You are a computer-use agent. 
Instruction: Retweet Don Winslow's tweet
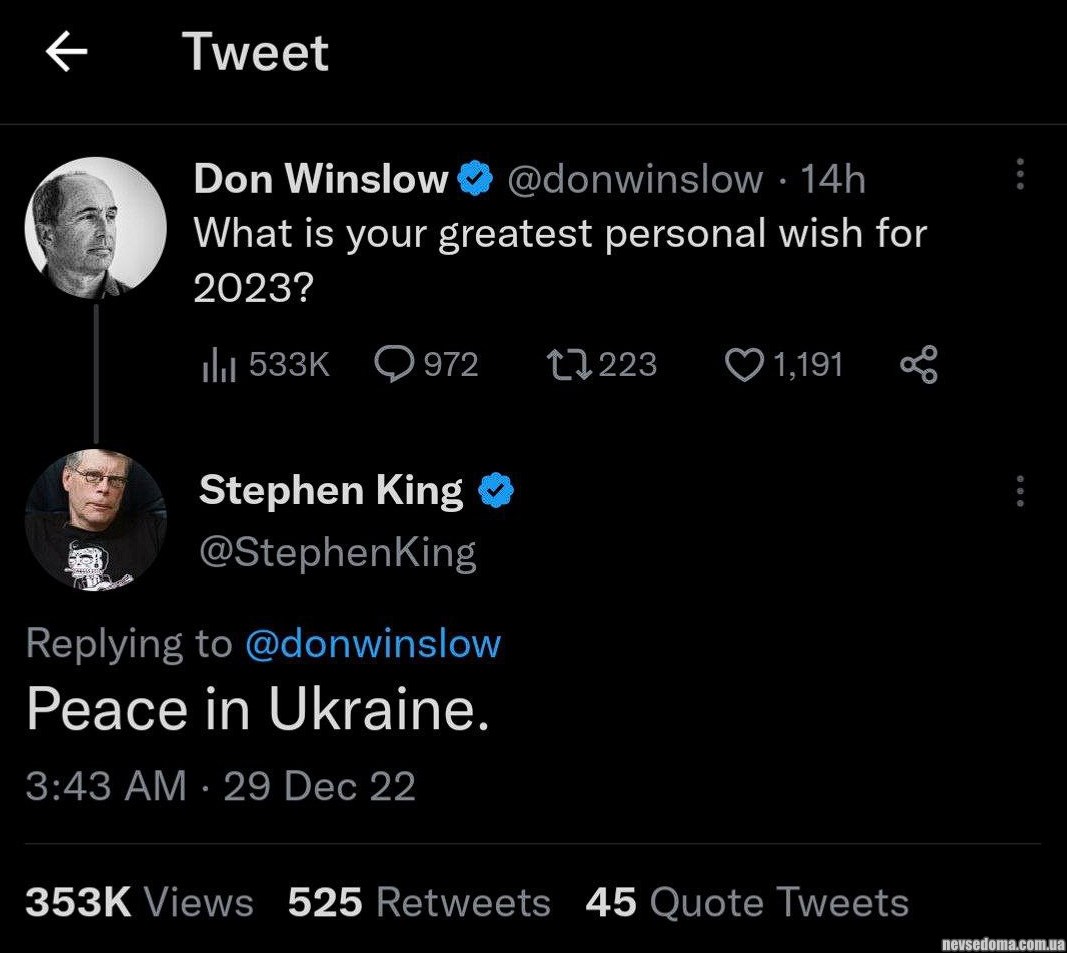point(567,365)
